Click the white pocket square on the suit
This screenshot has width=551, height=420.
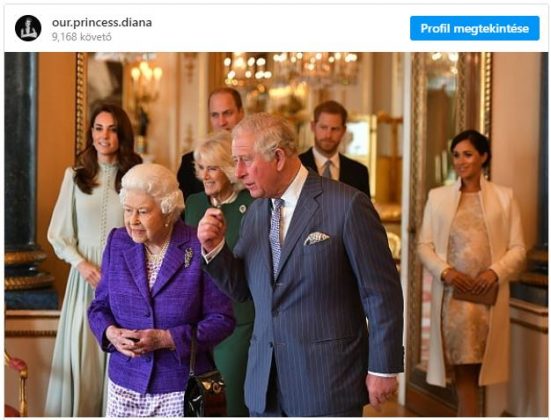pyautogui.click(x=317, y=238)
